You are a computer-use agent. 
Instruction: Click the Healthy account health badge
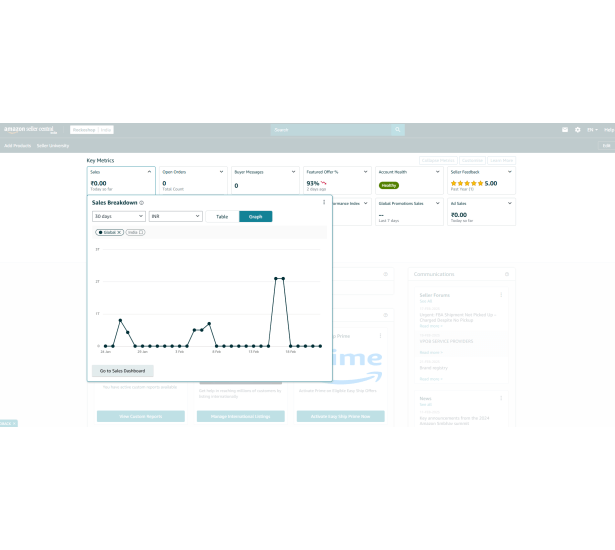click(389, 185)
